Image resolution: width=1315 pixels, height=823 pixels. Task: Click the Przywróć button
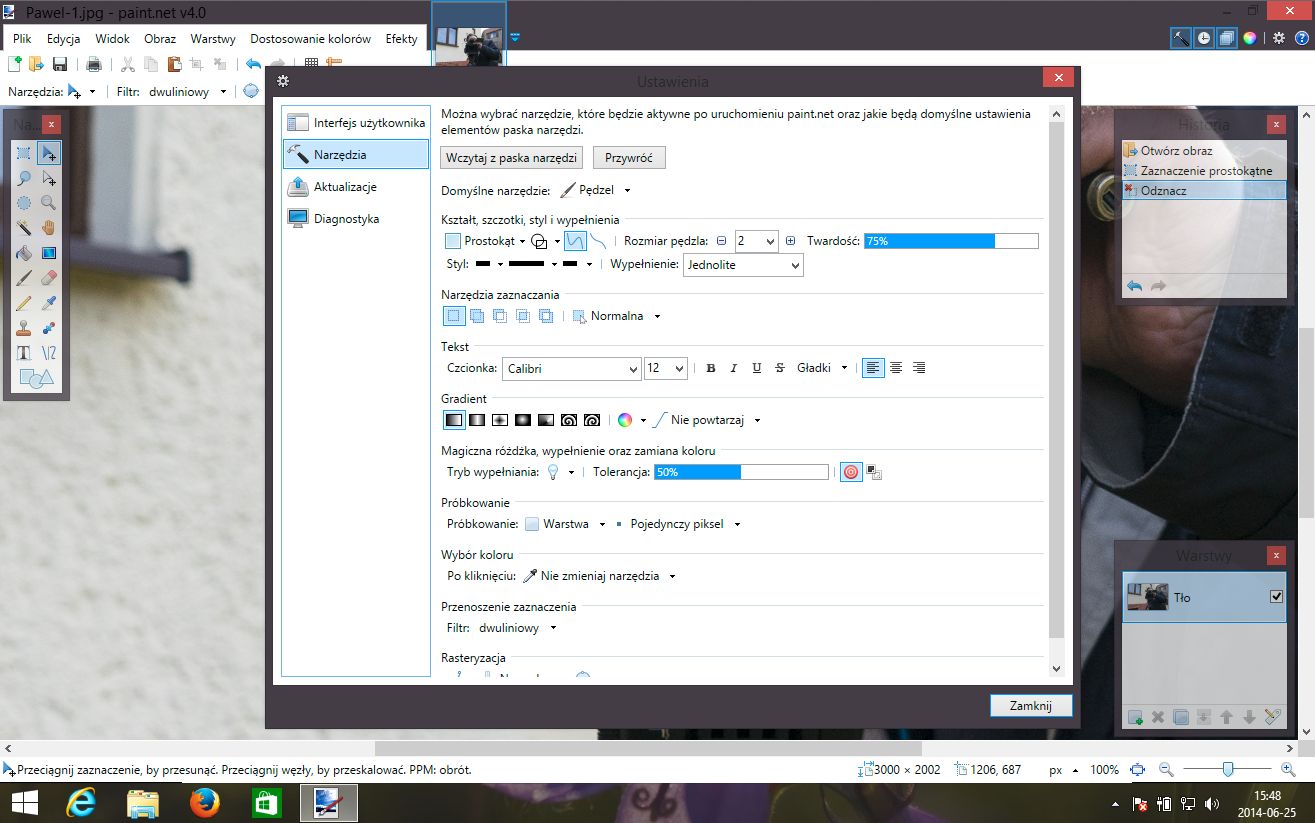pyautogui.click(x=629, y=158)
